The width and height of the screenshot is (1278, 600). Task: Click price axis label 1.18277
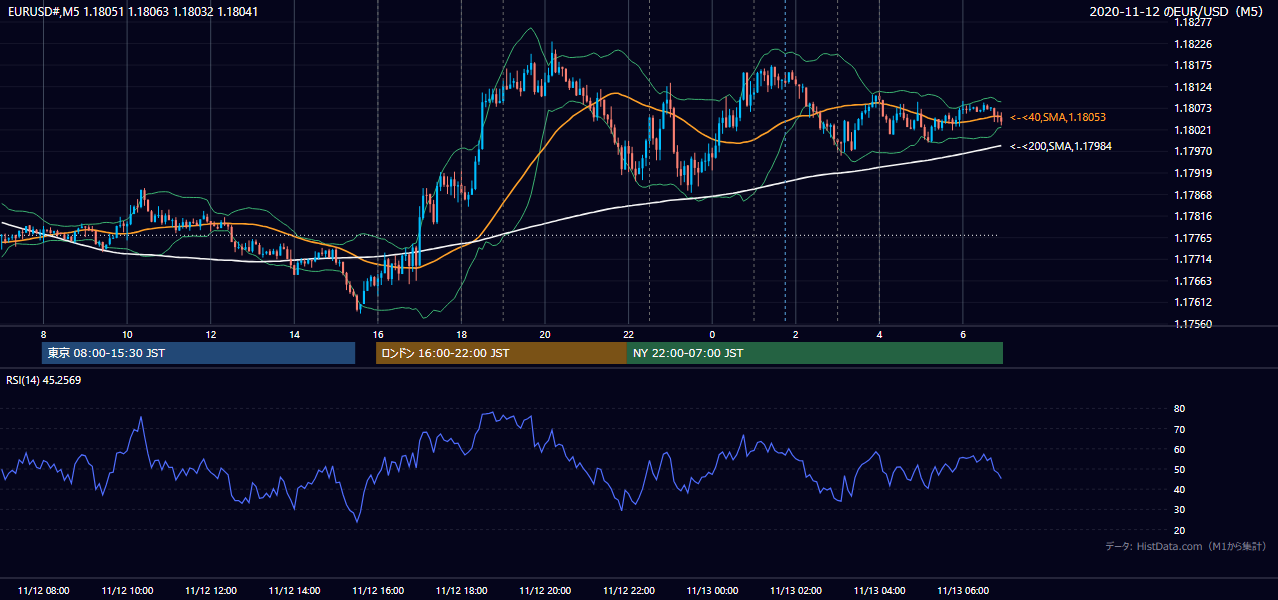point(1194,22)
